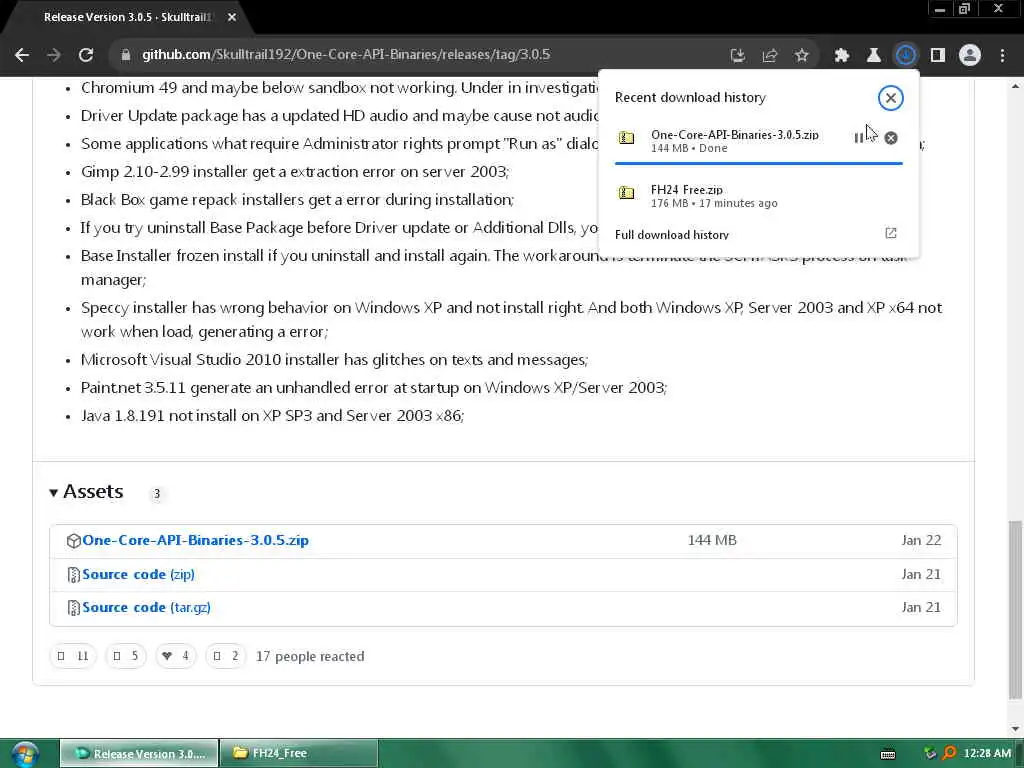Viewport: 1024px width, 768px height.
Task: Open the Chrome three-dot menu
Action: coord(1002,56)
